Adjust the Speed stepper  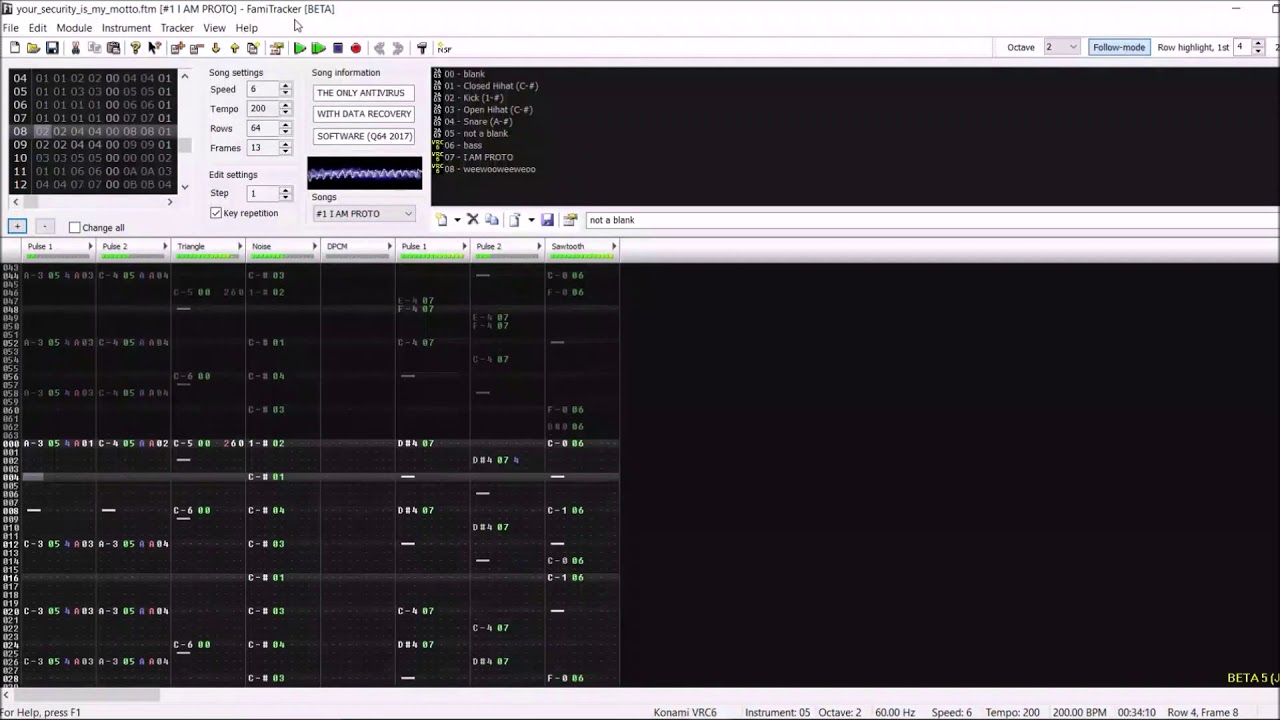tap(285, 89)
